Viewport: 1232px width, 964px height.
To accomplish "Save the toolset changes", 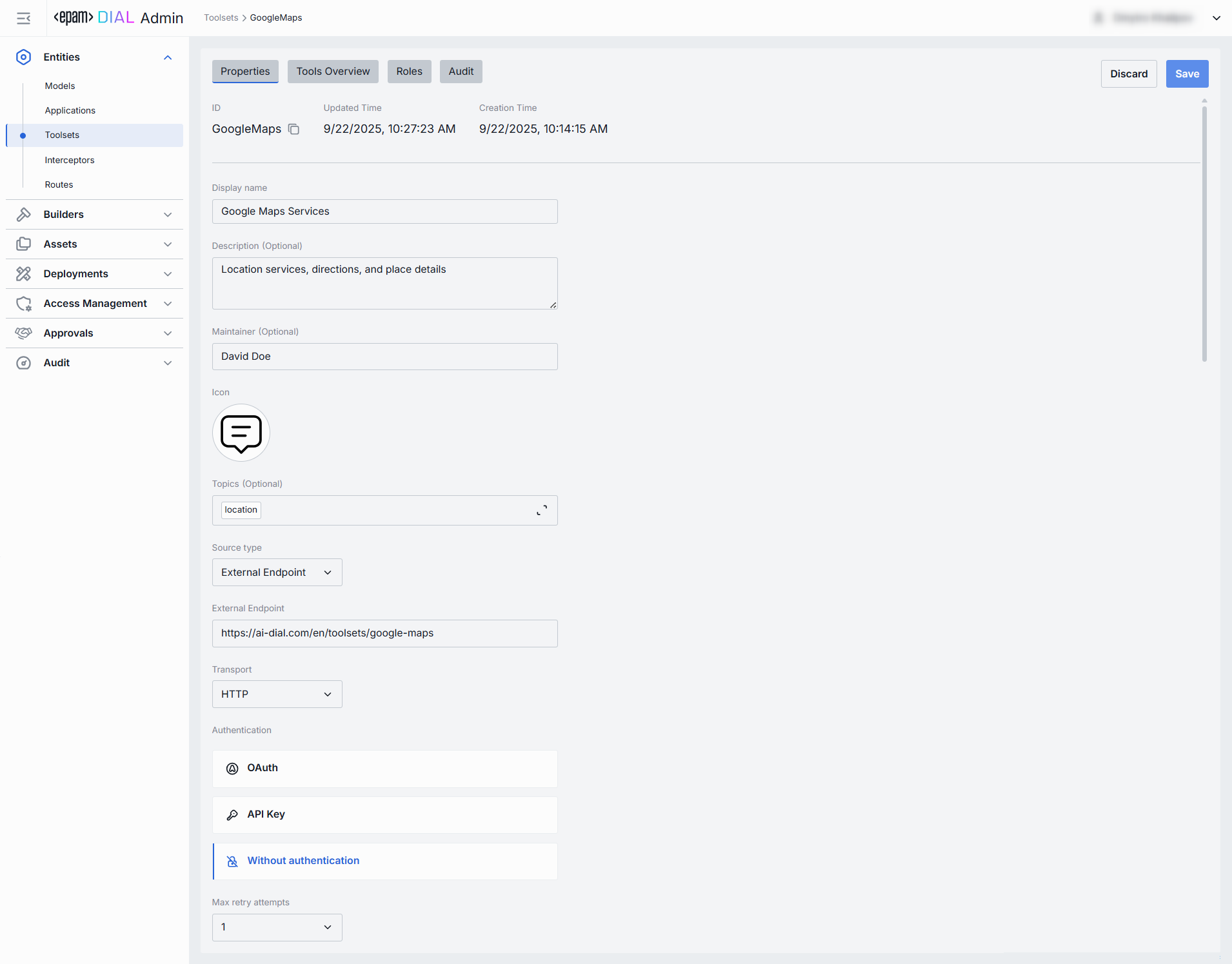I will click(1187, 74).
